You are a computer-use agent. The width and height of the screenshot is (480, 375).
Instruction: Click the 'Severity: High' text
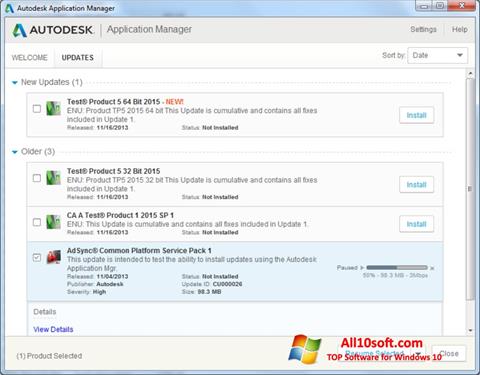tap(87, 292)
